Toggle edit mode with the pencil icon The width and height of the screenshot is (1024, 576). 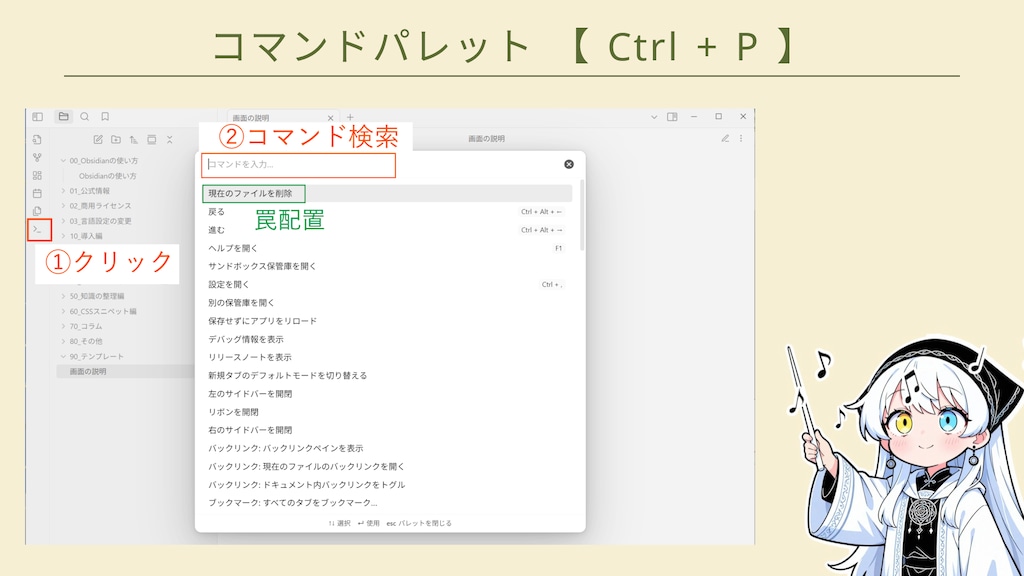(725, 139)
